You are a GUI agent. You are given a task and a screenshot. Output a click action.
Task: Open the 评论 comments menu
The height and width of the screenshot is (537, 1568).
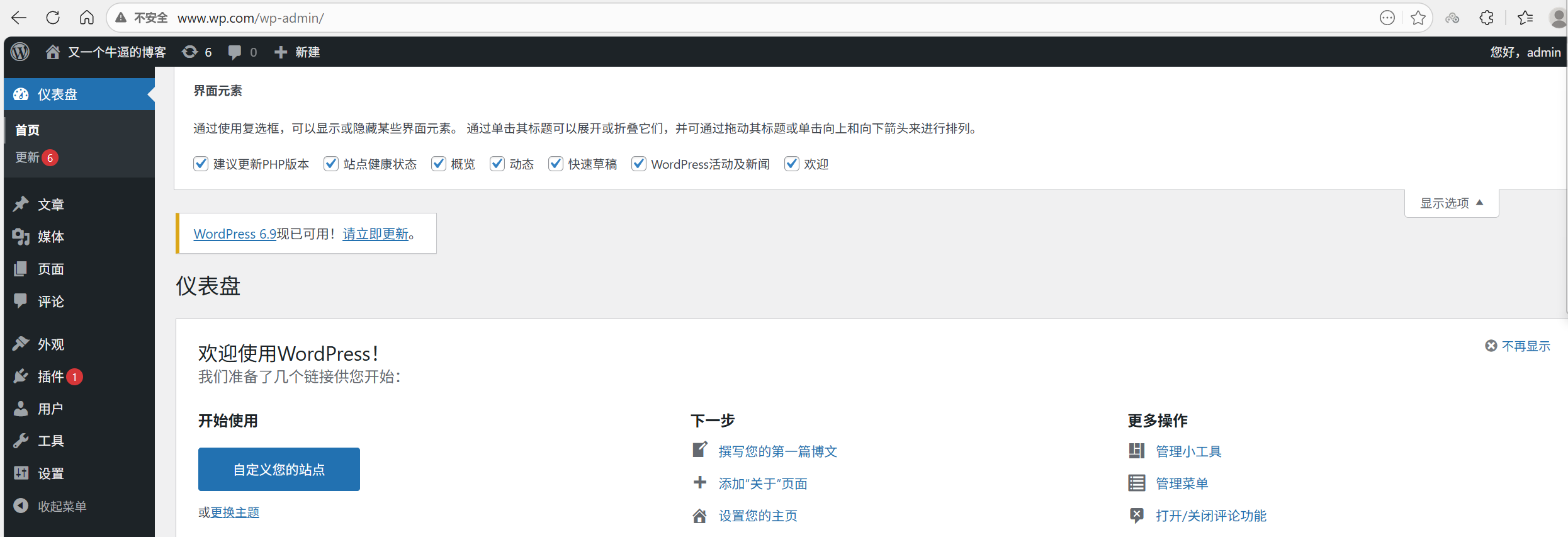click(x=79, y=302)
